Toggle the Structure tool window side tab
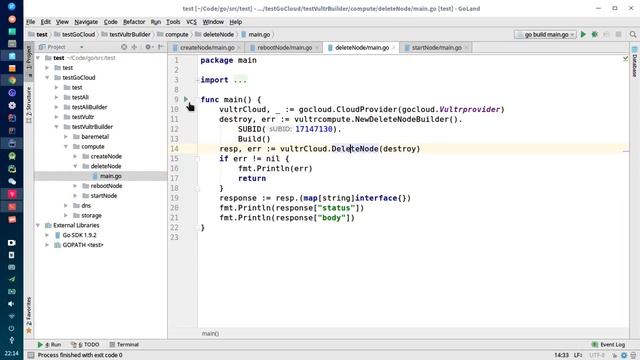 coord(29,104)
